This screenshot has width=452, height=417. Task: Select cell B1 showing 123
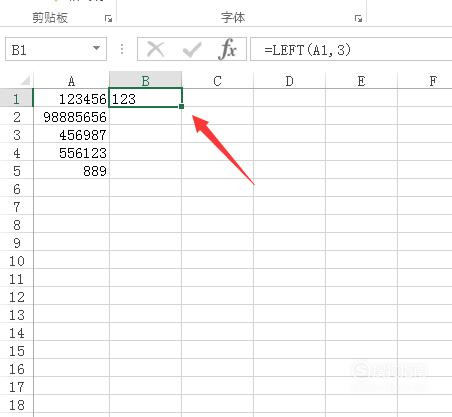point(146,98)
